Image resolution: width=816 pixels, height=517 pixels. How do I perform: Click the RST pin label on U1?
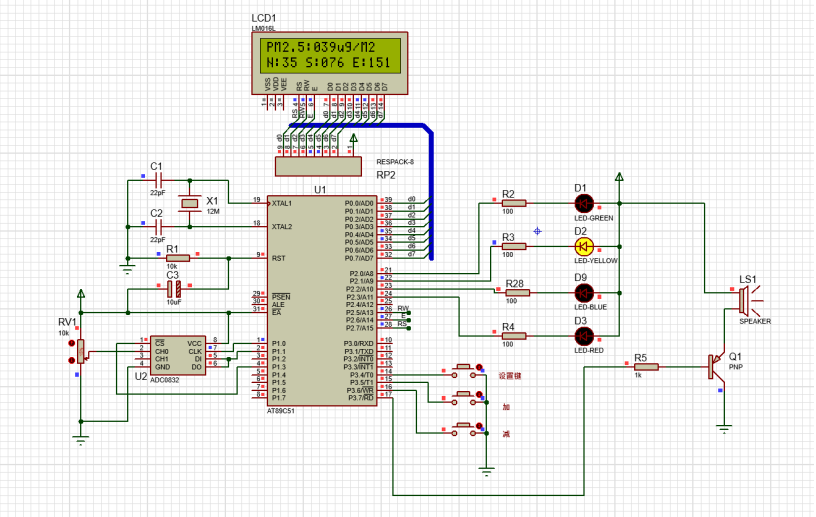[x=278, y=258]
